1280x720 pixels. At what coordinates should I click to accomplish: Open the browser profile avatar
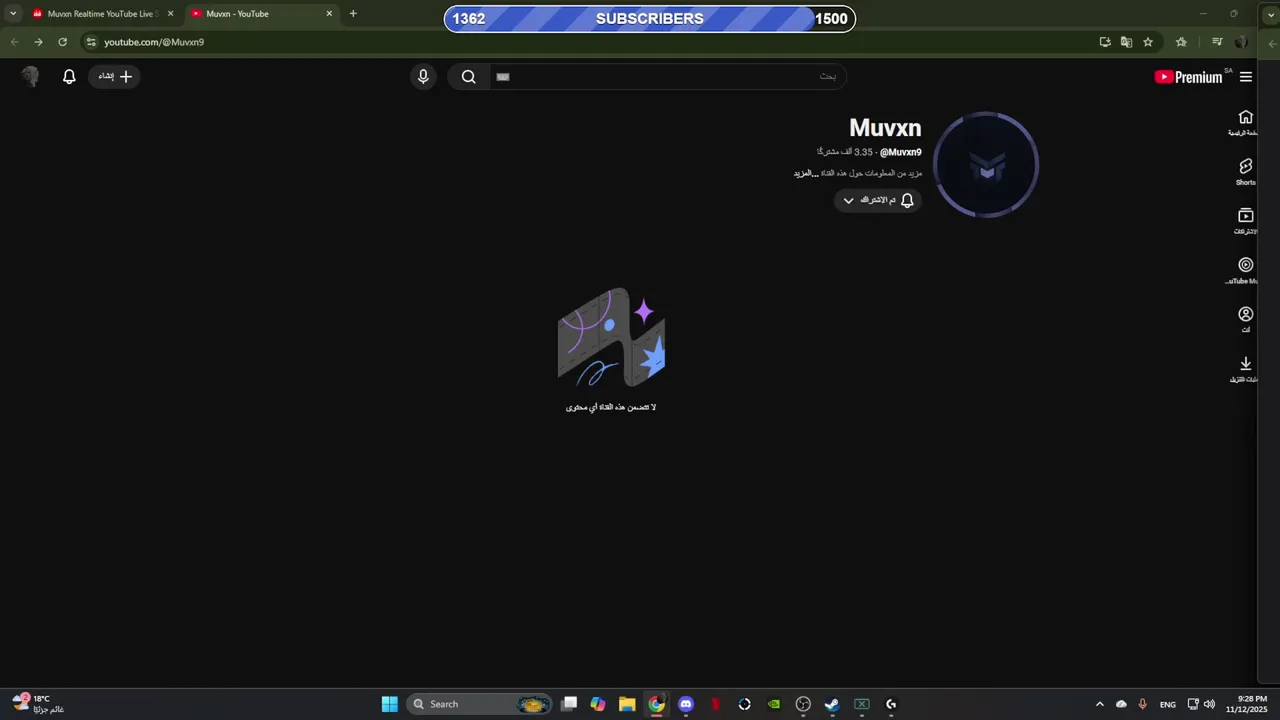click(x=1241, y=42)
